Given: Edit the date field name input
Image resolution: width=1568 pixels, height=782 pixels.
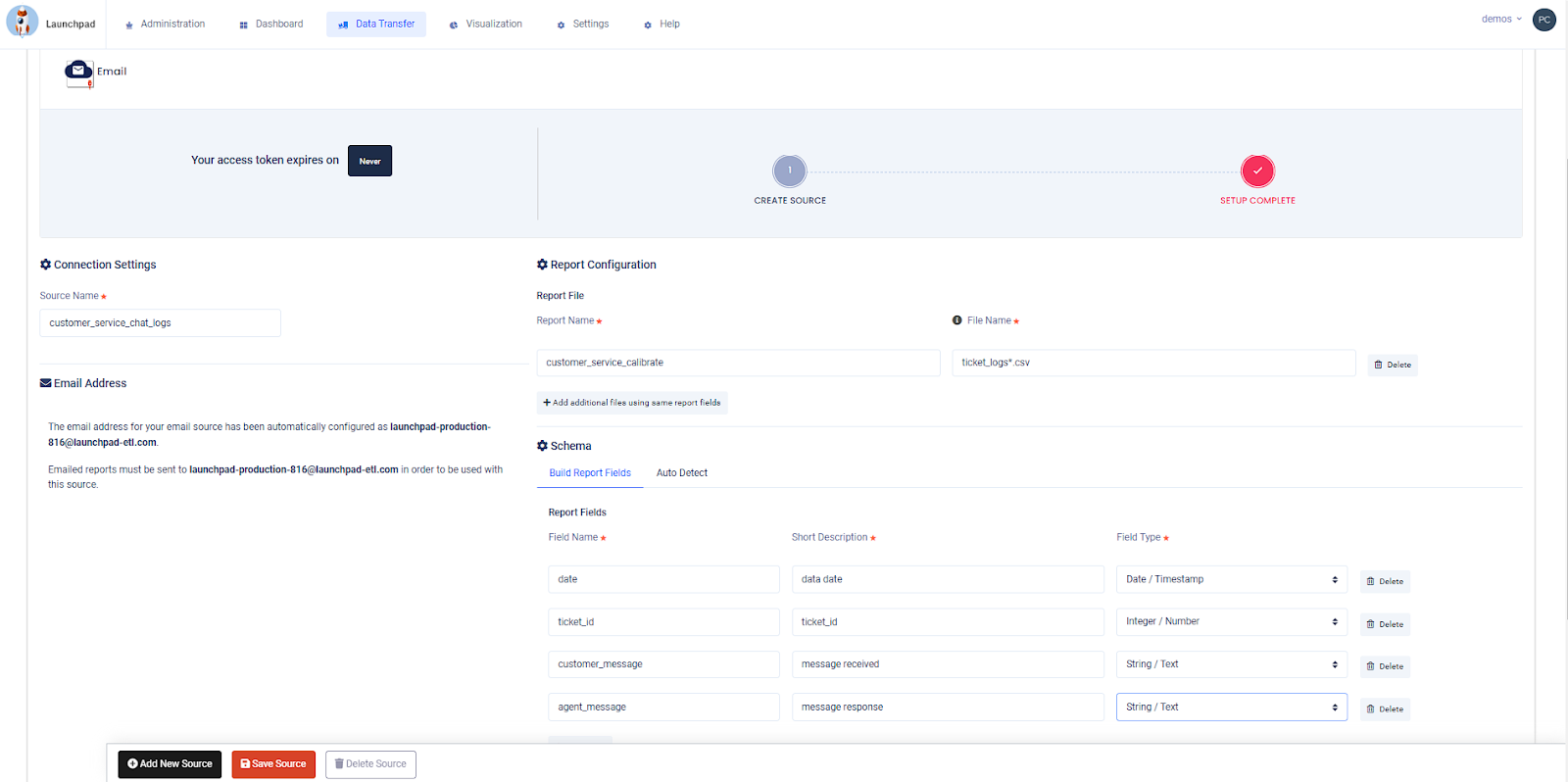Looking at the screenshot, I should point(663,579).
